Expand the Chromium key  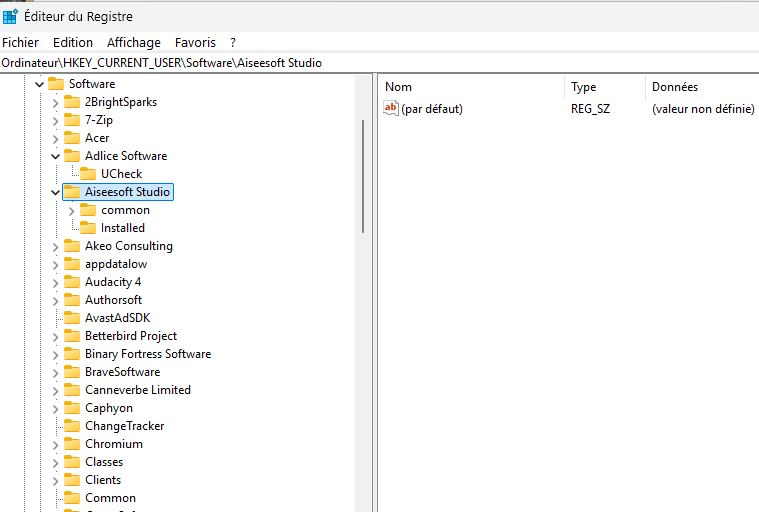point(55,445)
